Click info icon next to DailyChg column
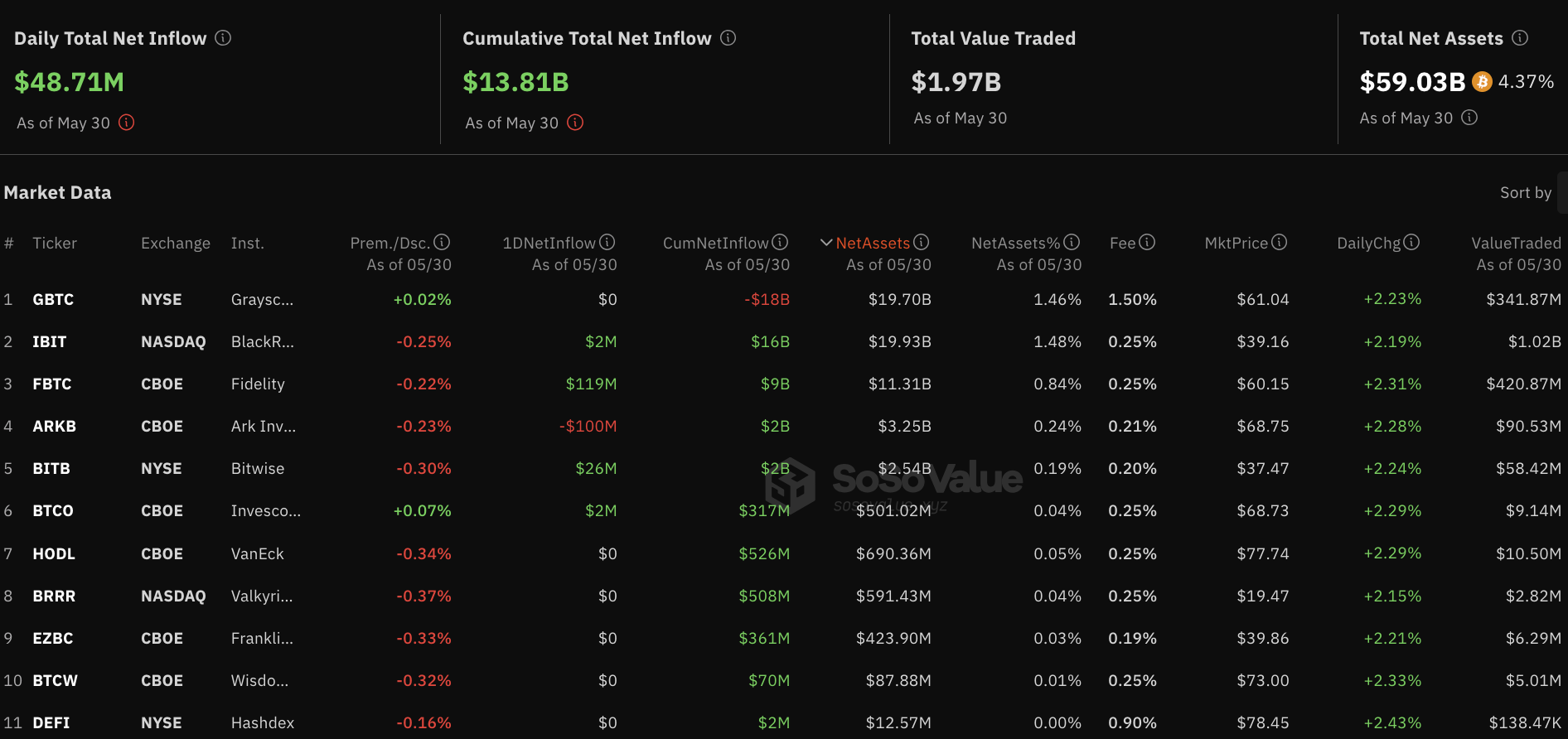Image resolution: width=1568 pixels, height=739 pixels. (x=1411, y=242)
